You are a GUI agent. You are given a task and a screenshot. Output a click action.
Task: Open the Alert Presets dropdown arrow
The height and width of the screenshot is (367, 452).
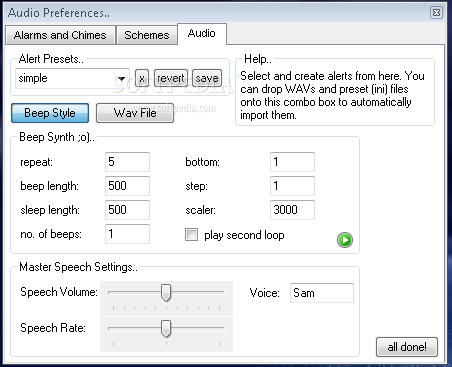click(x=121, y=79)
